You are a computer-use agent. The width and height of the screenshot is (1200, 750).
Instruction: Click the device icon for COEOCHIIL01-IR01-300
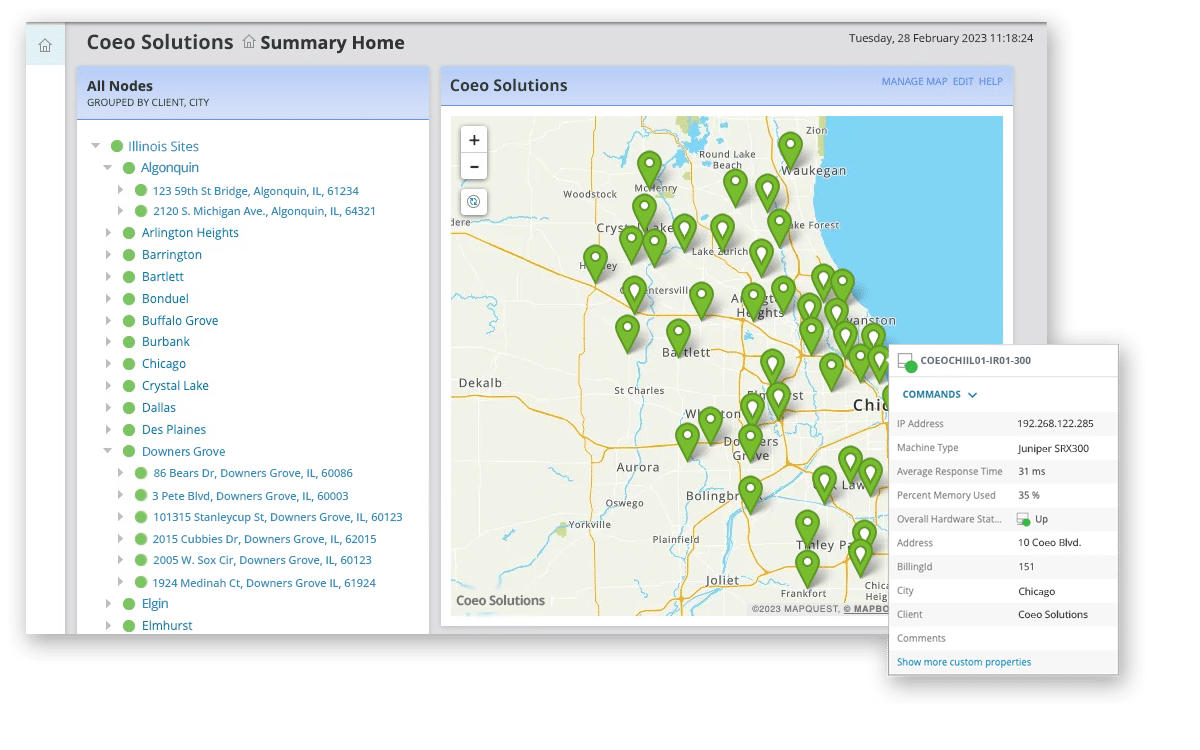point(906,362)
